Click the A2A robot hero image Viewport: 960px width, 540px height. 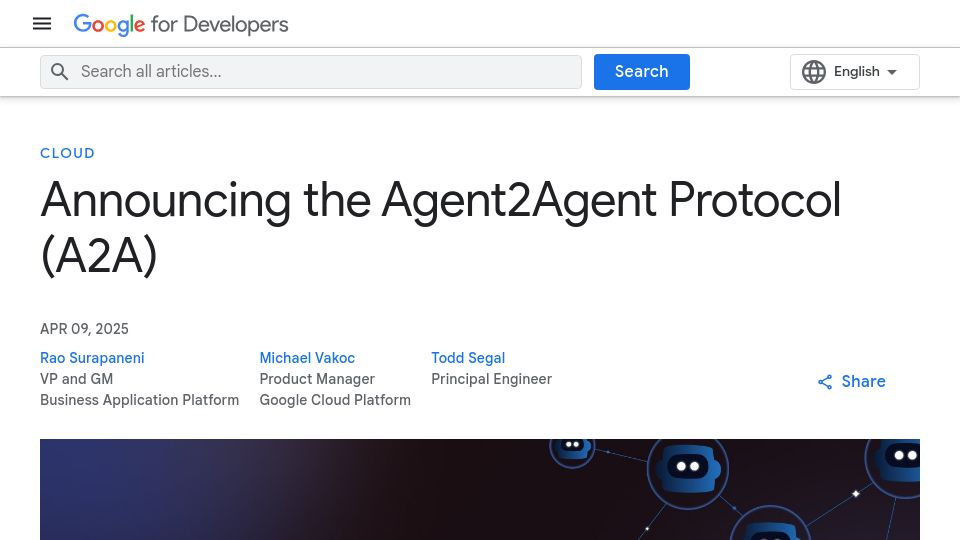click(x=480, y=489)
